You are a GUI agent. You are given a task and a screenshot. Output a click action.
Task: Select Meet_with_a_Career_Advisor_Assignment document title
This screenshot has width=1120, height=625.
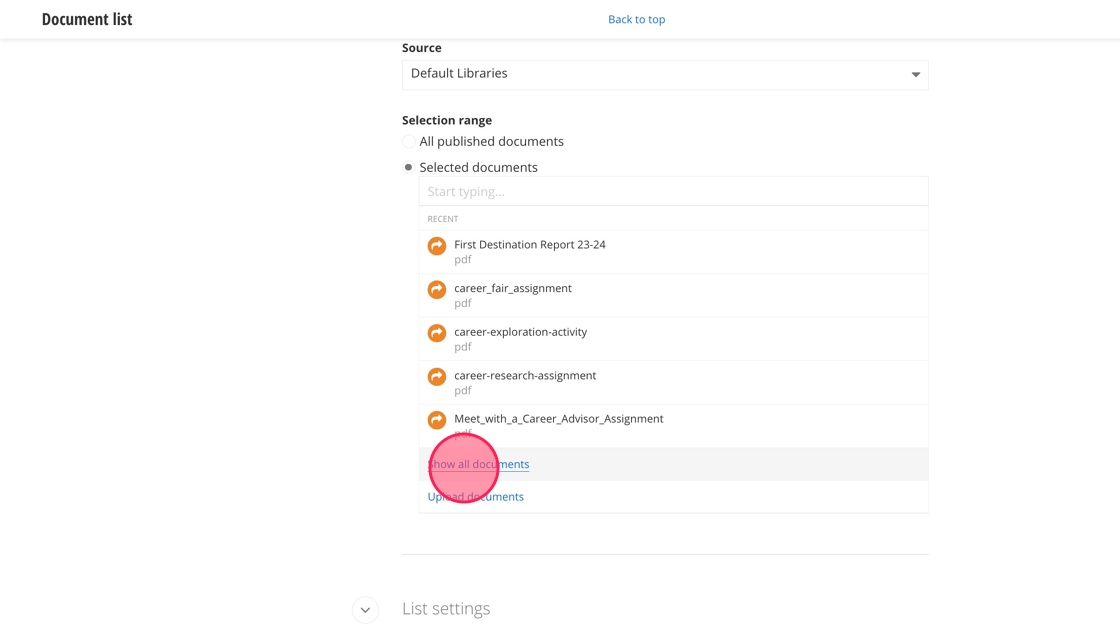tap(559, 419)
